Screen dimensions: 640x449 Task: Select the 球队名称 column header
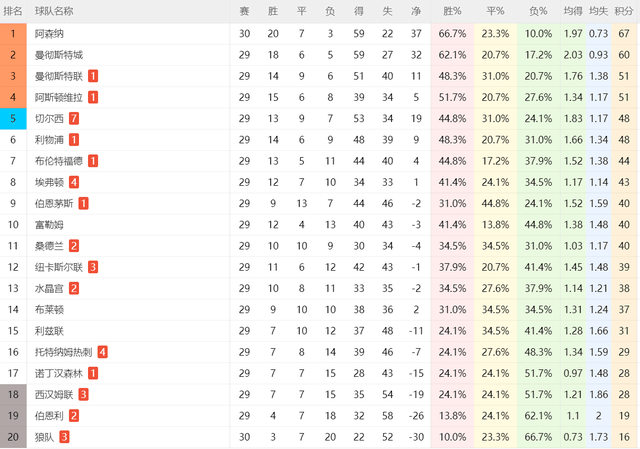coord(54,11)
